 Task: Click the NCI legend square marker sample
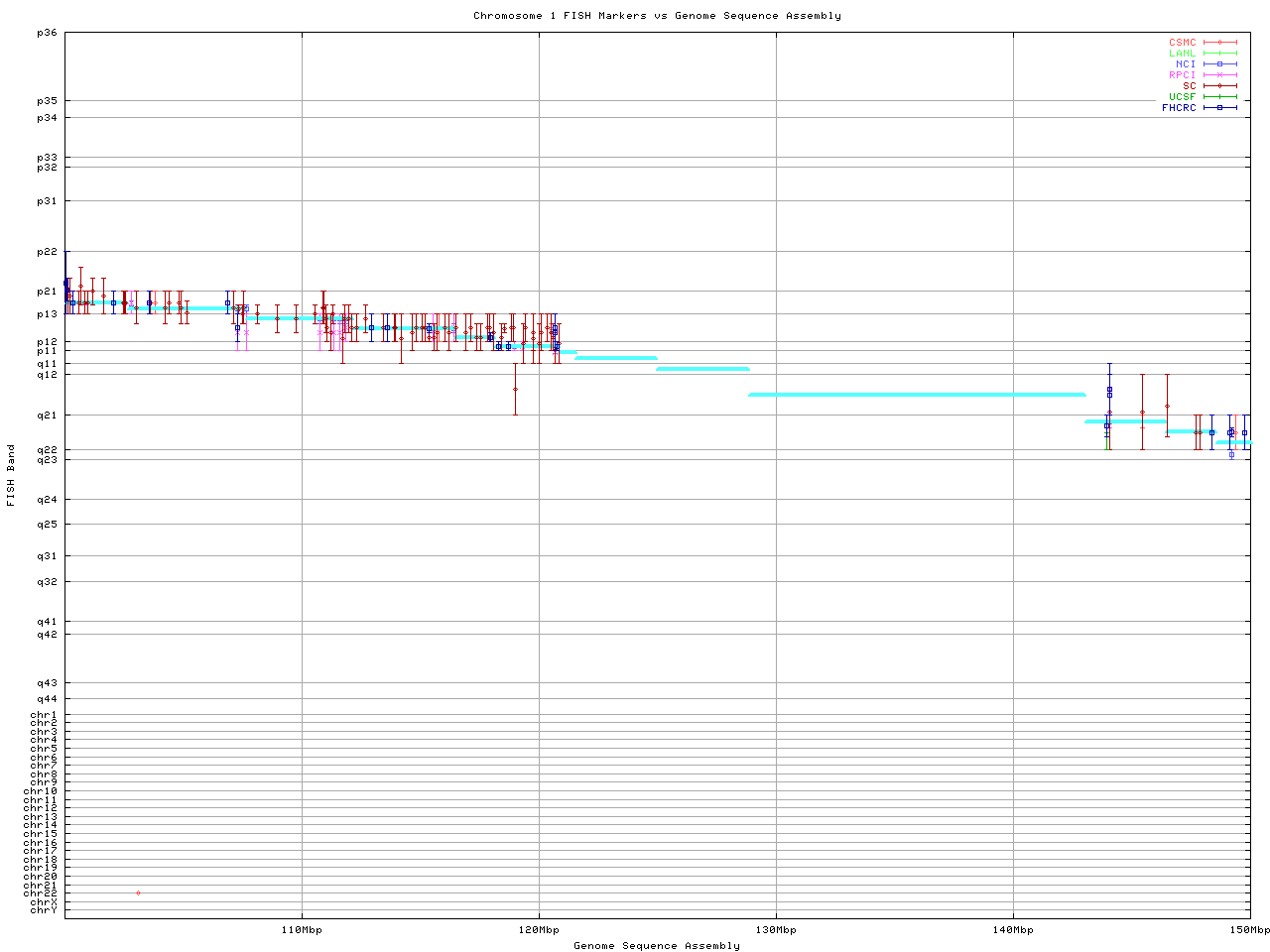[x=1219, y=64]
